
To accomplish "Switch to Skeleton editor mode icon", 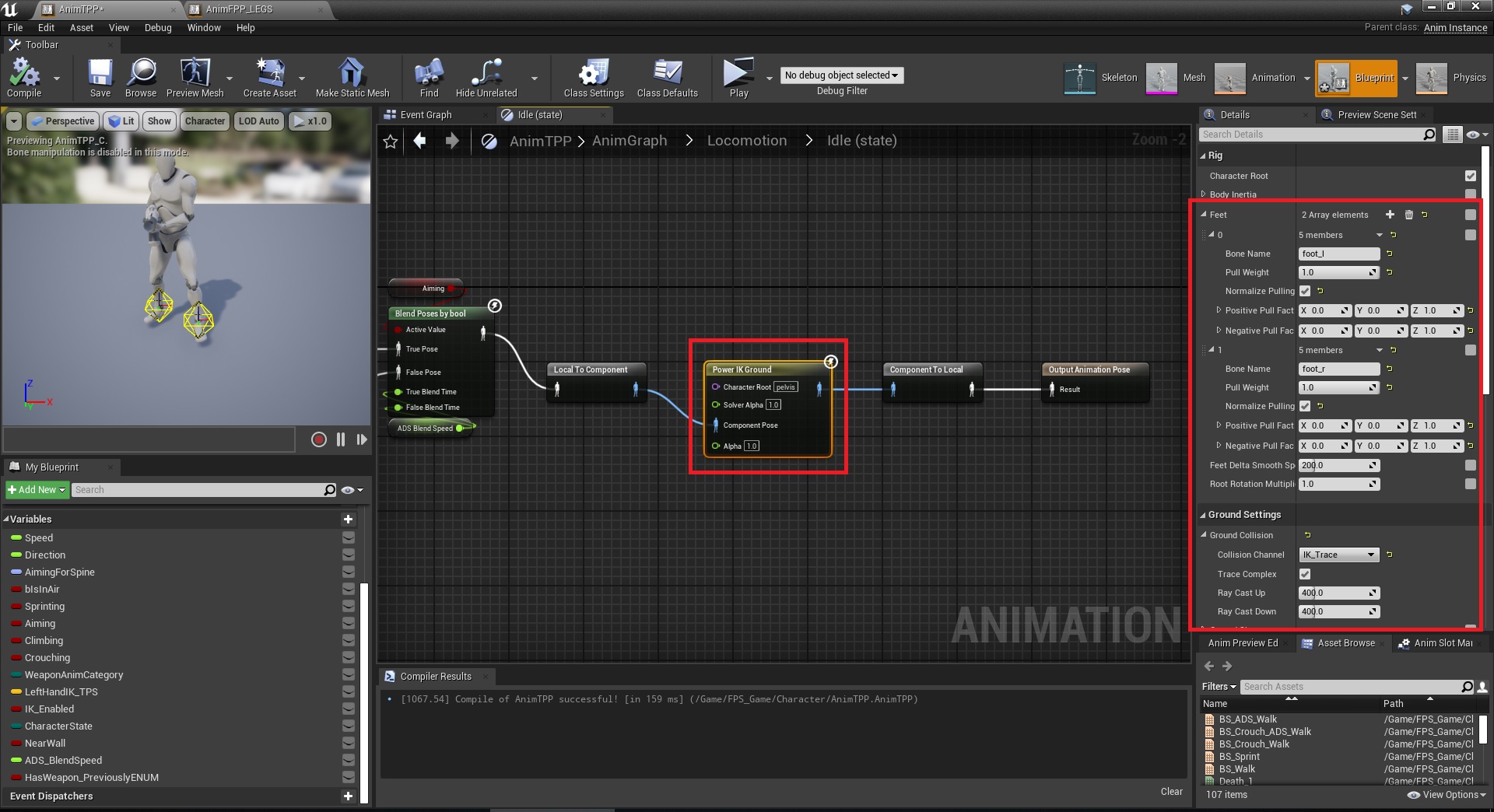I will point(1080,78).
